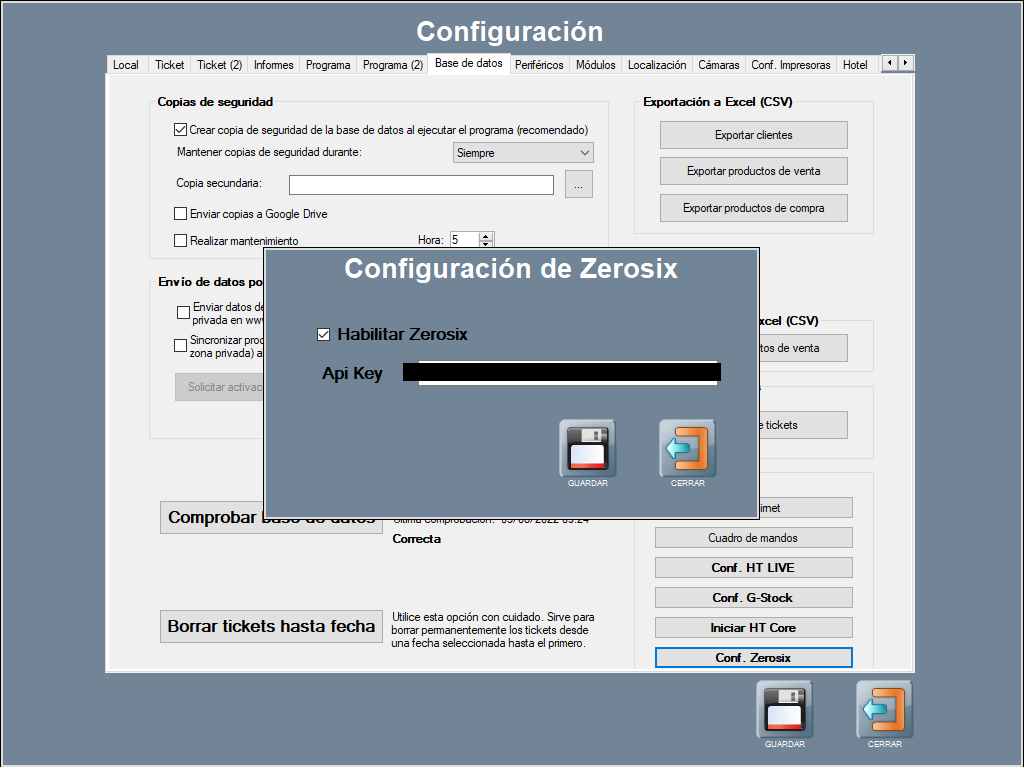1024x767 pixels.
Task: Click the Conf. G-Stock button
Action: click(753, 598)
